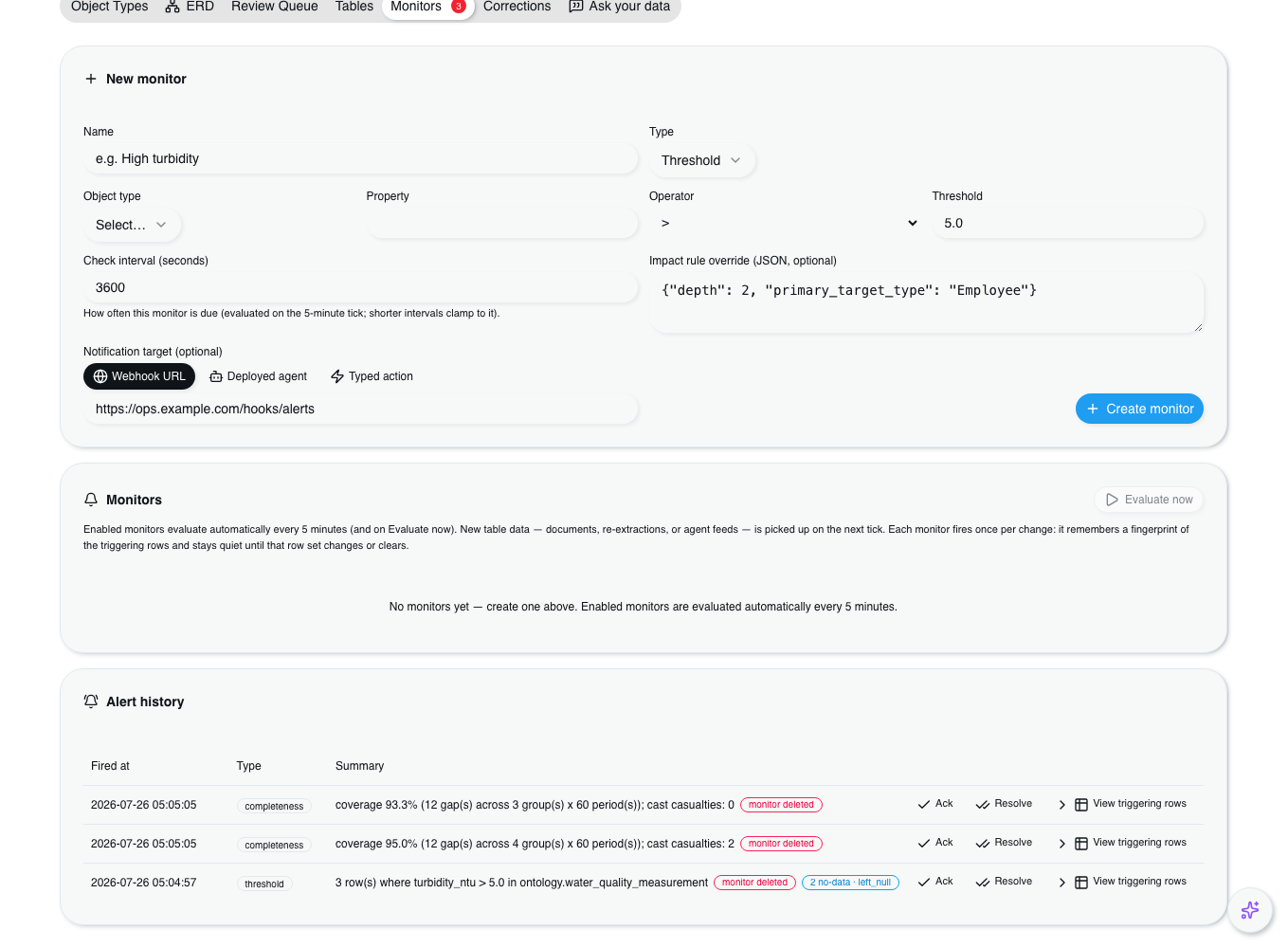View triggering rows for 93.3% coverage alert
Viewport: 1288px width, 948px height.
(1131, 804)
